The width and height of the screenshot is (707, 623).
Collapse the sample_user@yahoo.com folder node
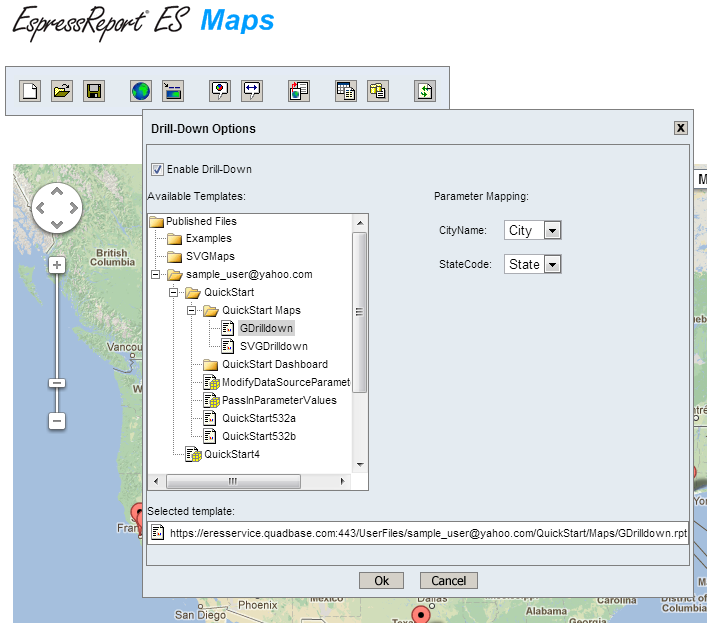pyautogui.click(x=156, y=274)
